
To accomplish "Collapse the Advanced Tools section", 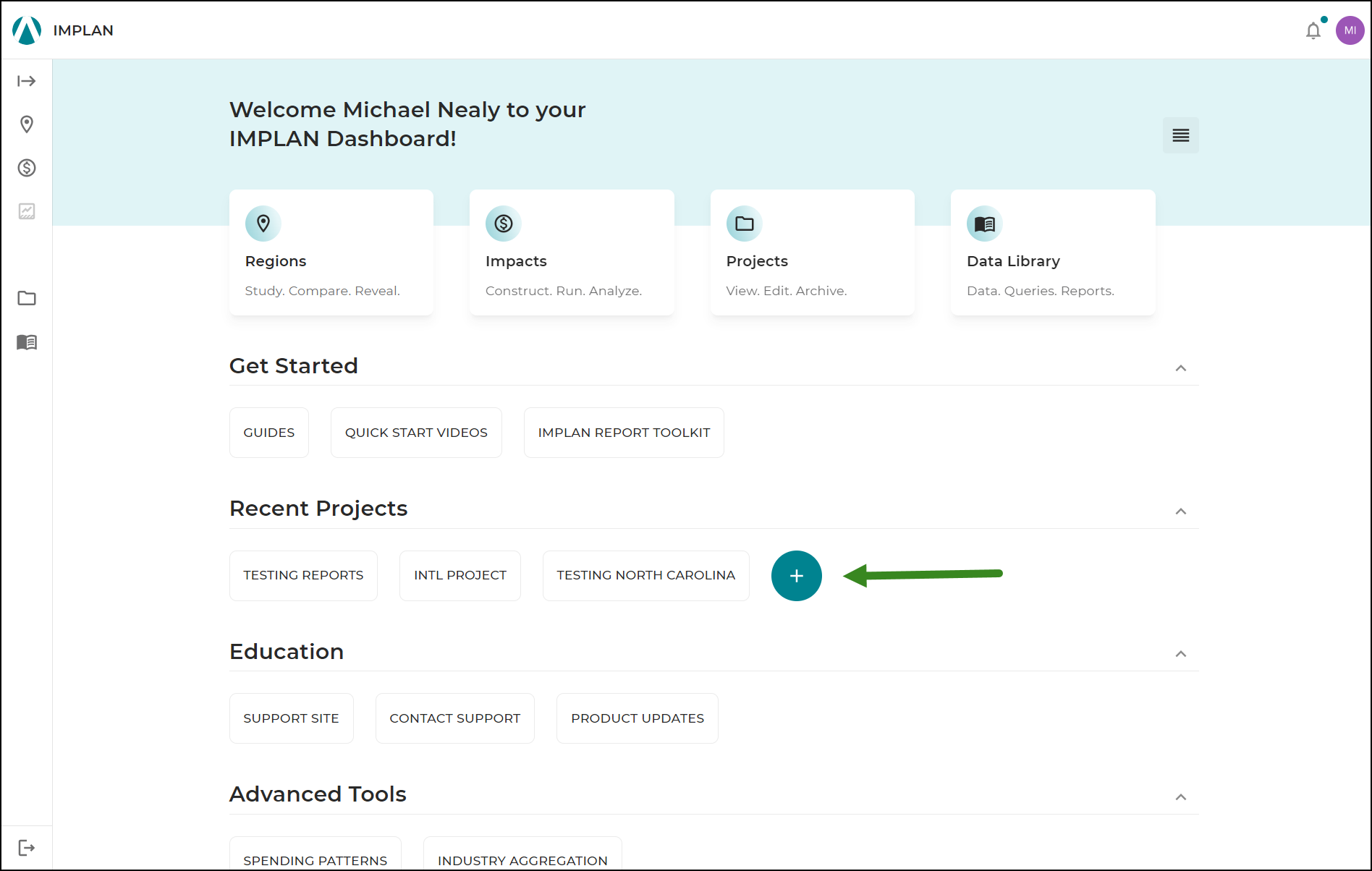I will 1181,797.
